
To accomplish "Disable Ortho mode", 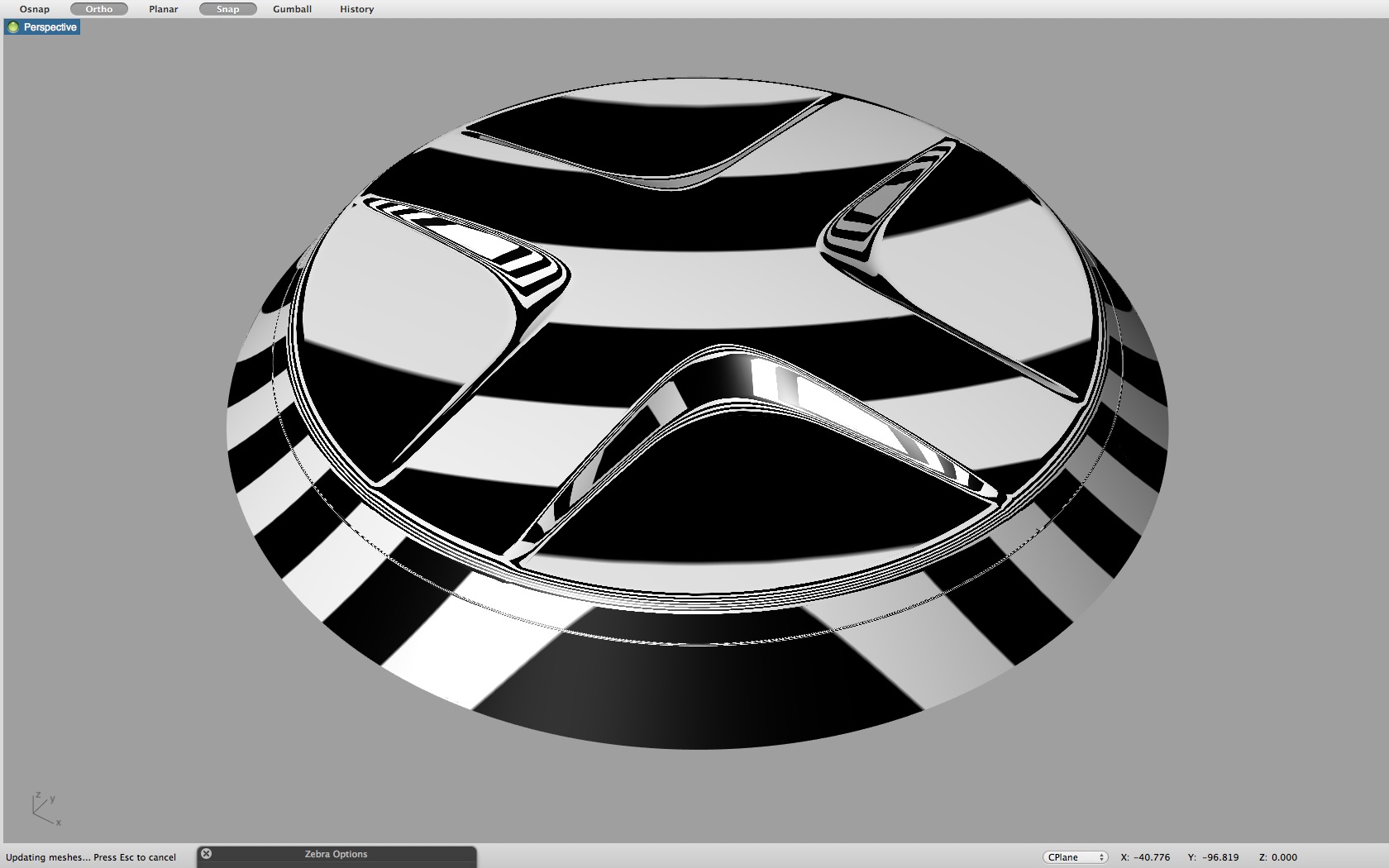I will point(99,9).
